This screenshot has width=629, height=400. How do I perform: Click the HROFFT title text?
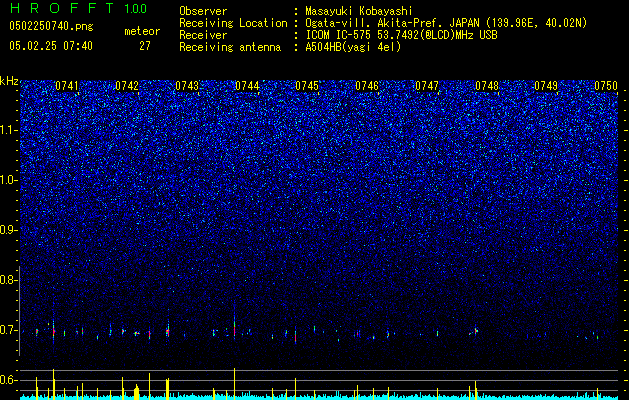[62, 8]
